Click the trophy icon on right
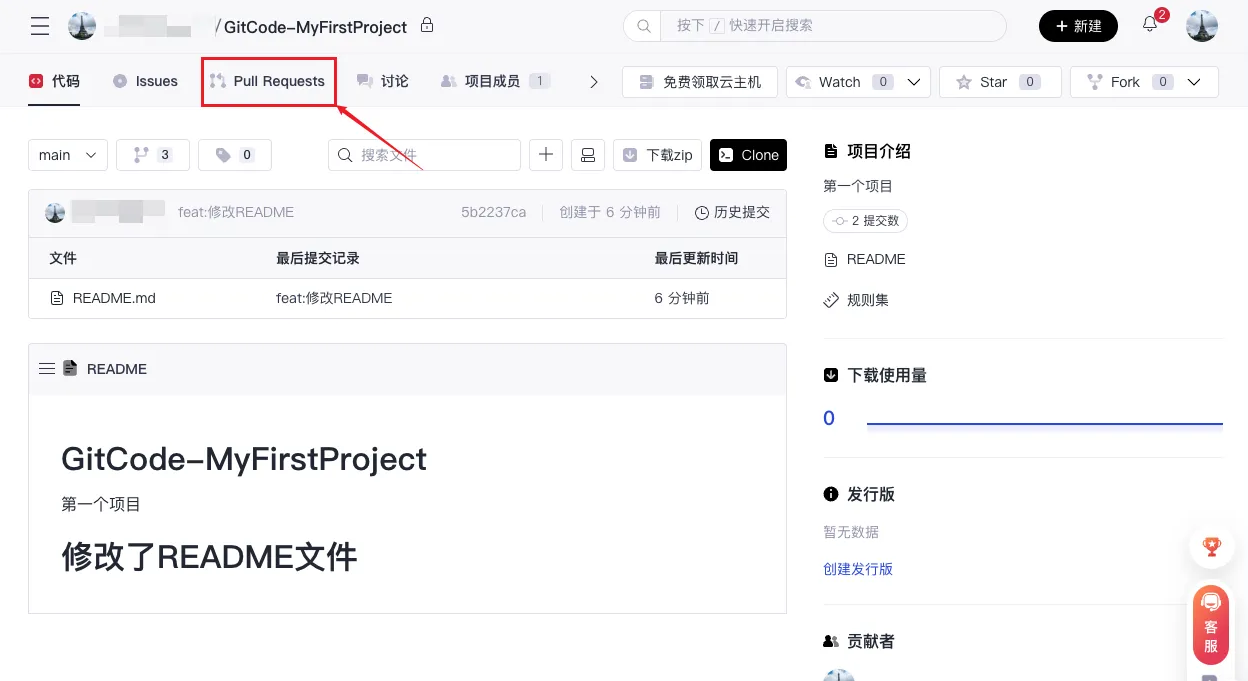 point(1211,546)
